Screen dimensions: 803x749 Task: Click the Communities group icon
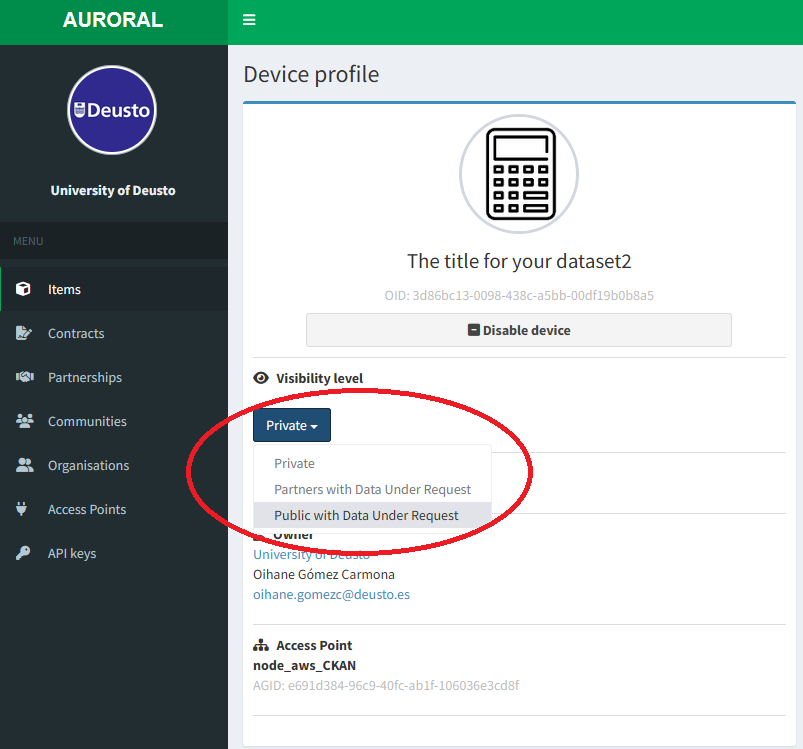[x=25, y=421]
